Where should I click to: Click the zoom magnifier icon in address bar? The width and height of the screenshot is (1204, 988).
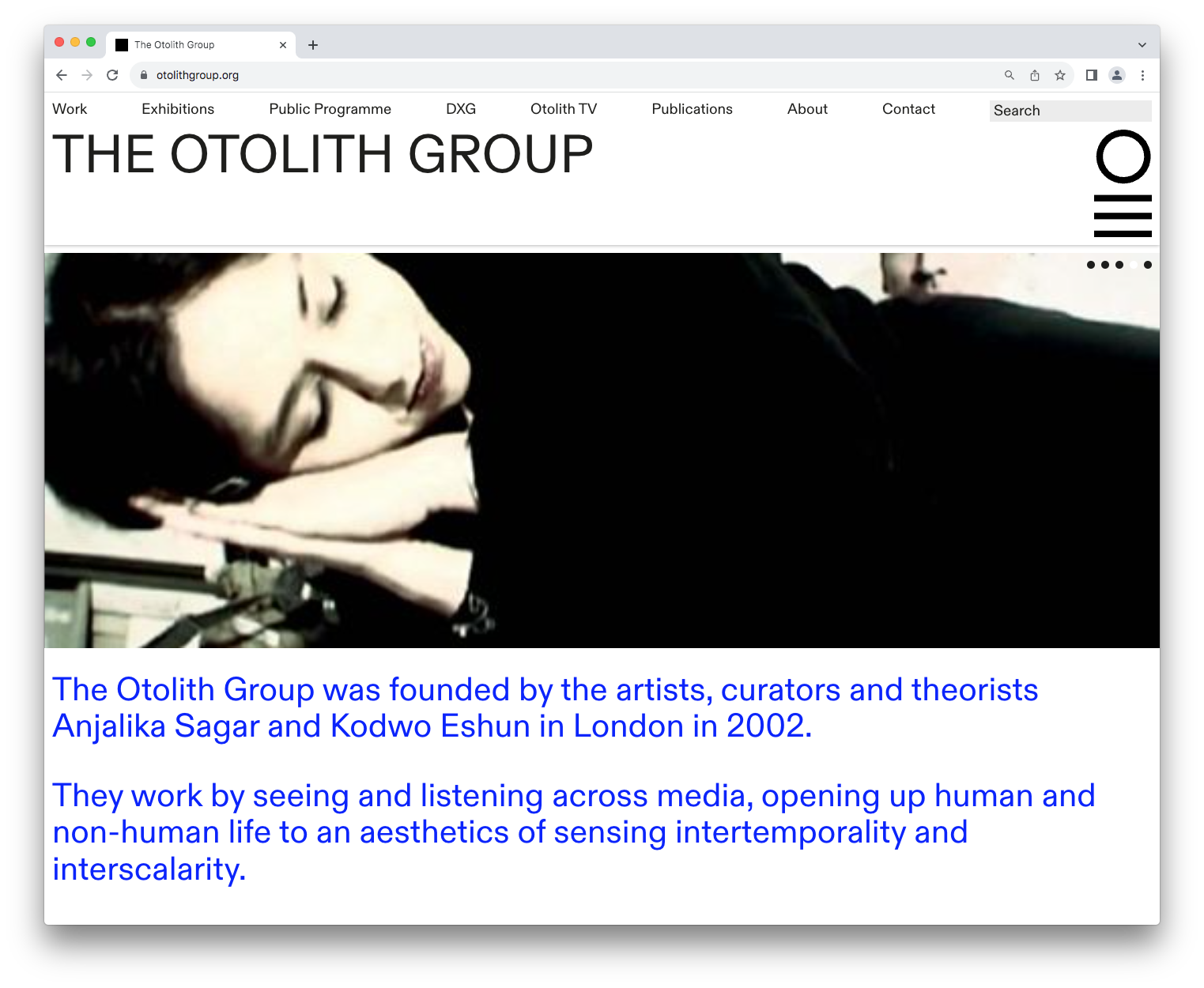coord(1009,75)
